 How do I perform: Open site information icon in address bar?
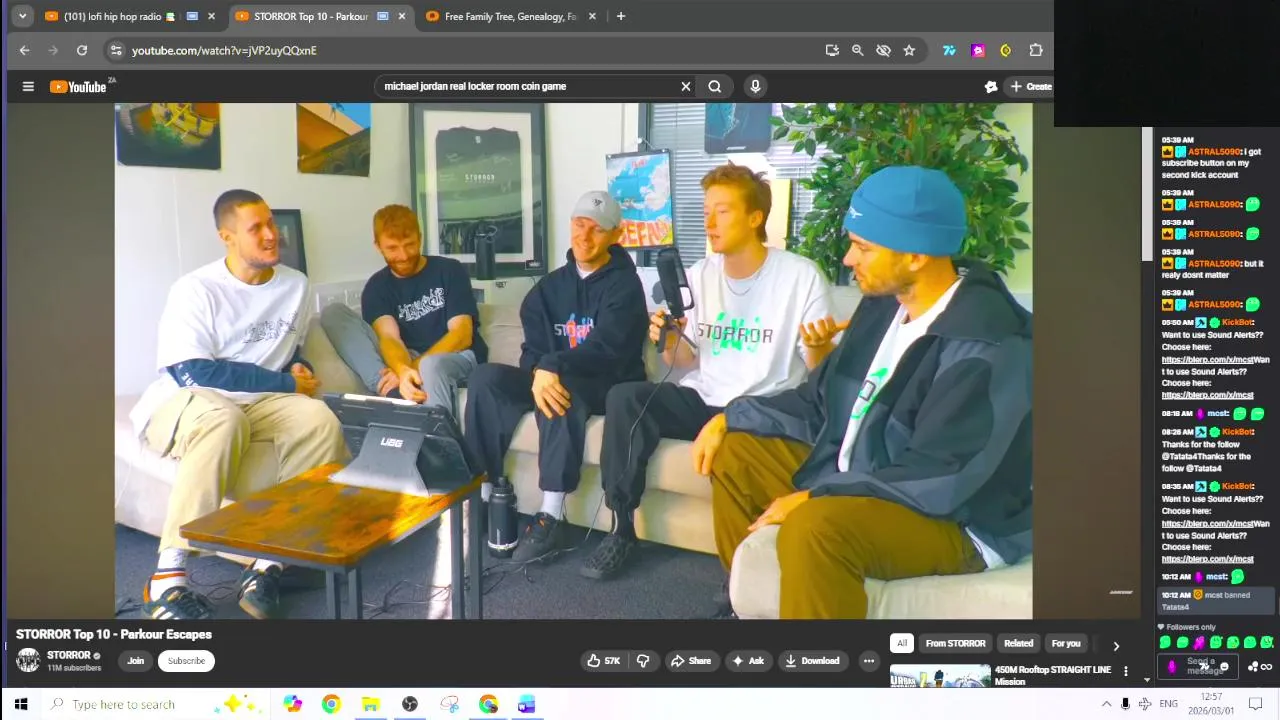116,50
